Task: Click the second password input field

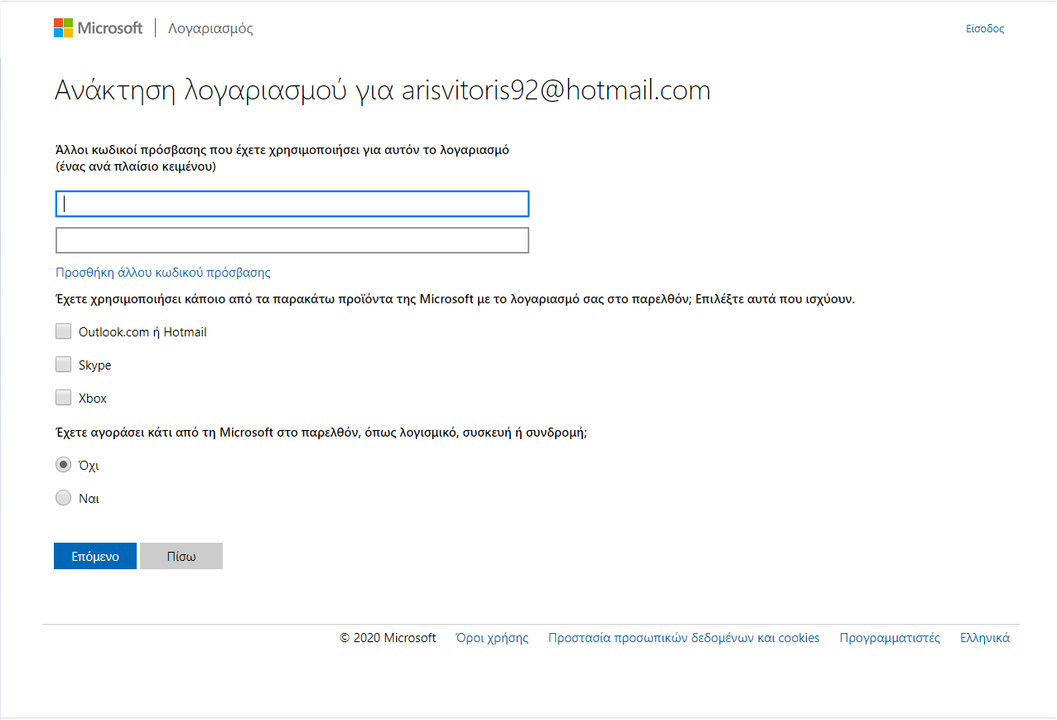Action: pyautogui.click(x=292, y=241)
